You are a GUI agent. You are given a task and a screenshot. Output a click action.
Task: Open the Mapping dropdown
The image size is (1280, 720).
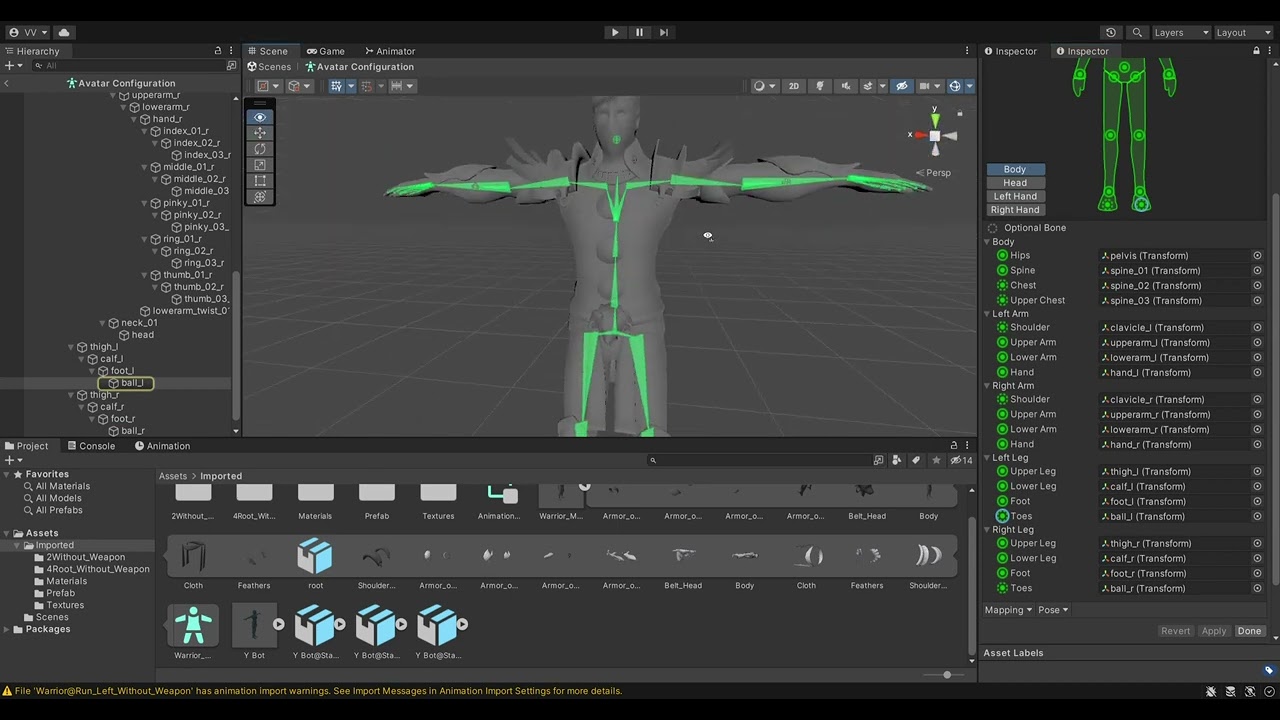coord(1008,610)
